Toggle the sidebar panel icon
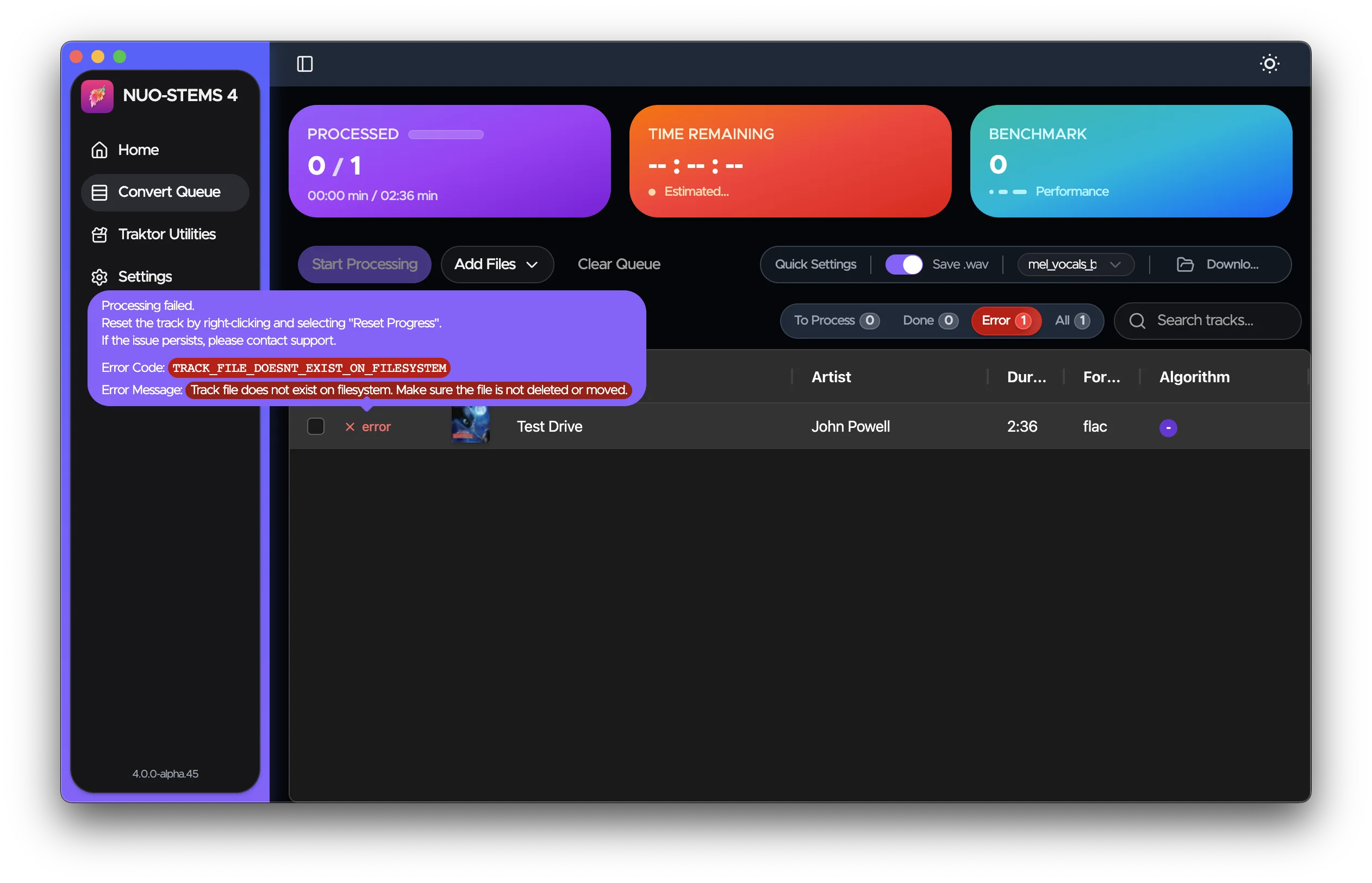The width and height of the screenshot is (1372, 883). [304, 64]
